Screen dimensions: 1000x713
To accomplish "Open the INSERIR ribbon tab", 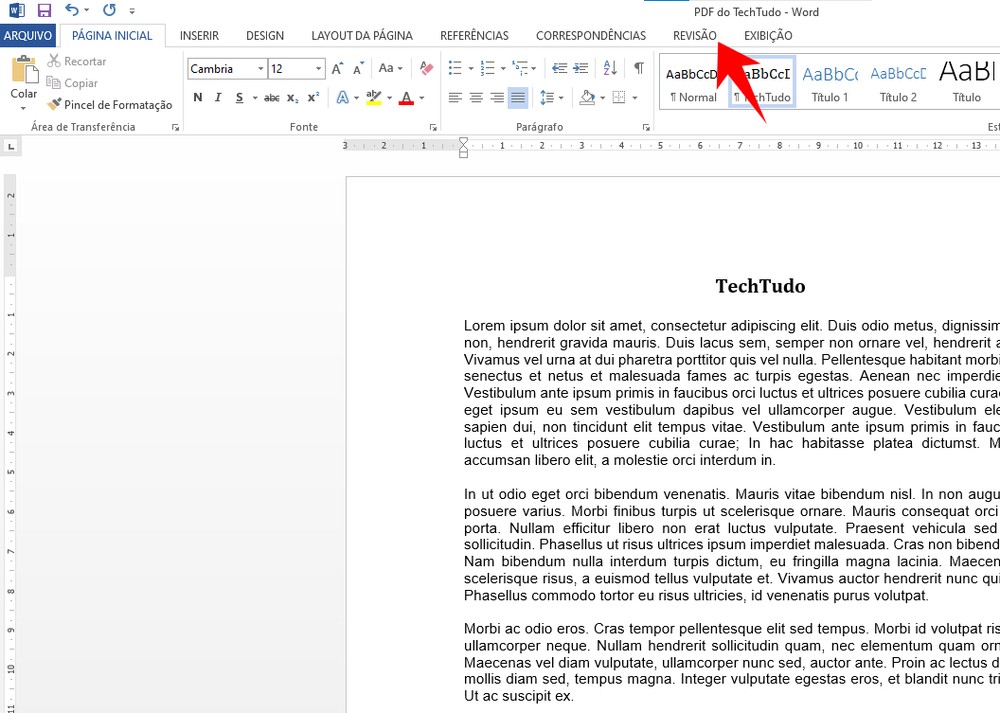I will coord(199,35).
